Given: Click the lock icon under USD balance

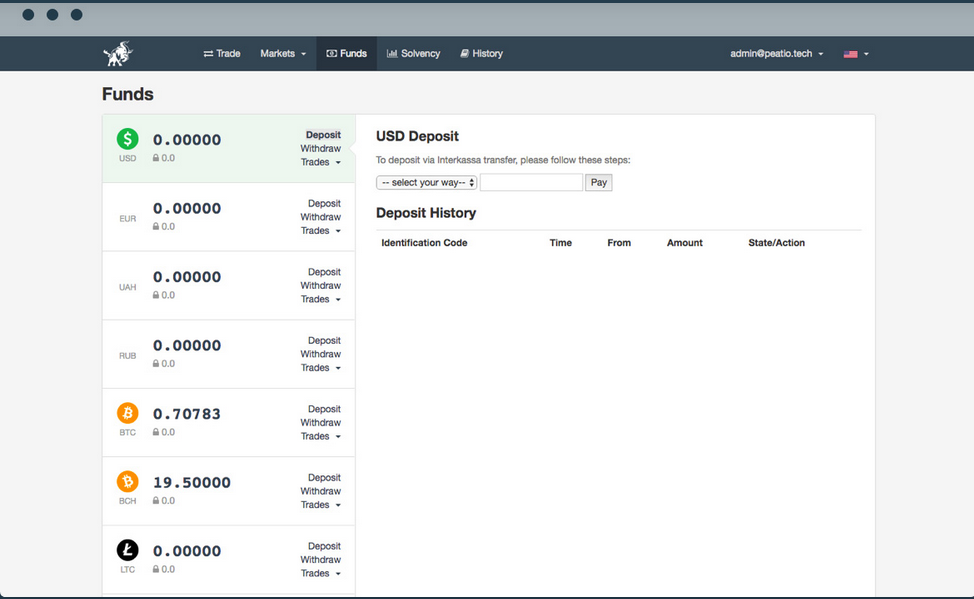Looking at the screenshot, I should tap(156, 158).
